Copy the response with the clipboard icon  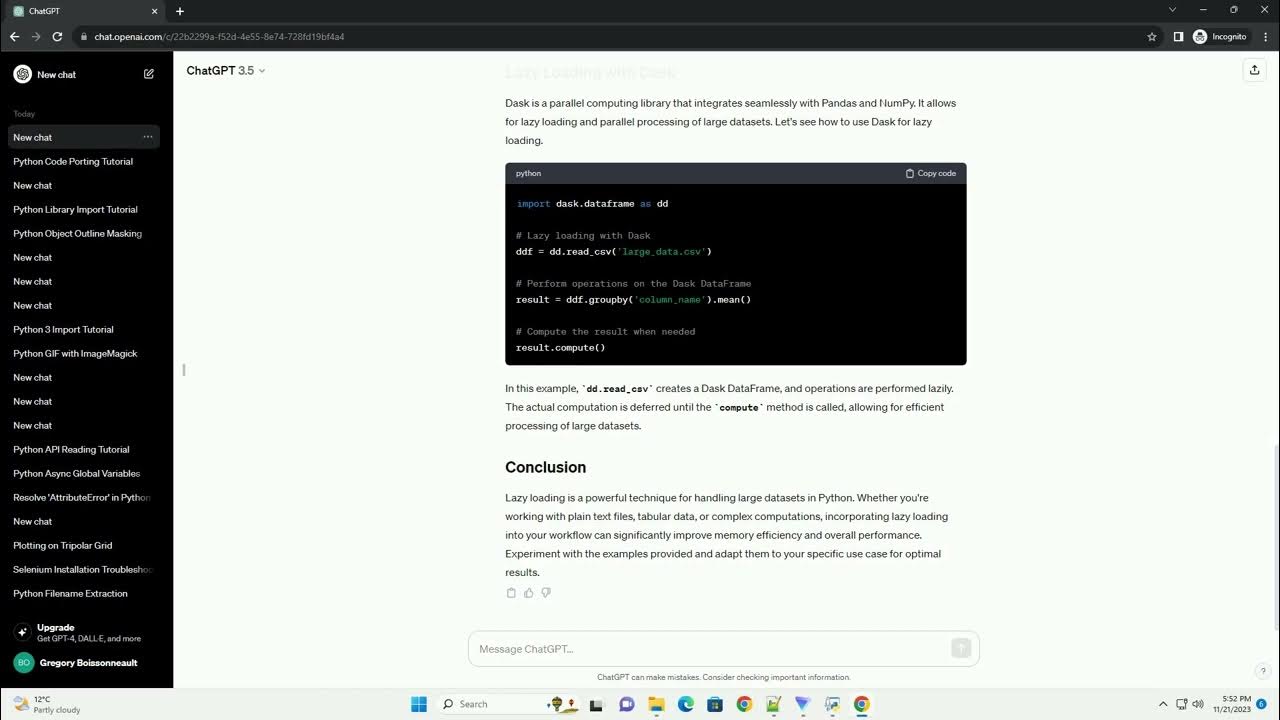click(511, 593)
